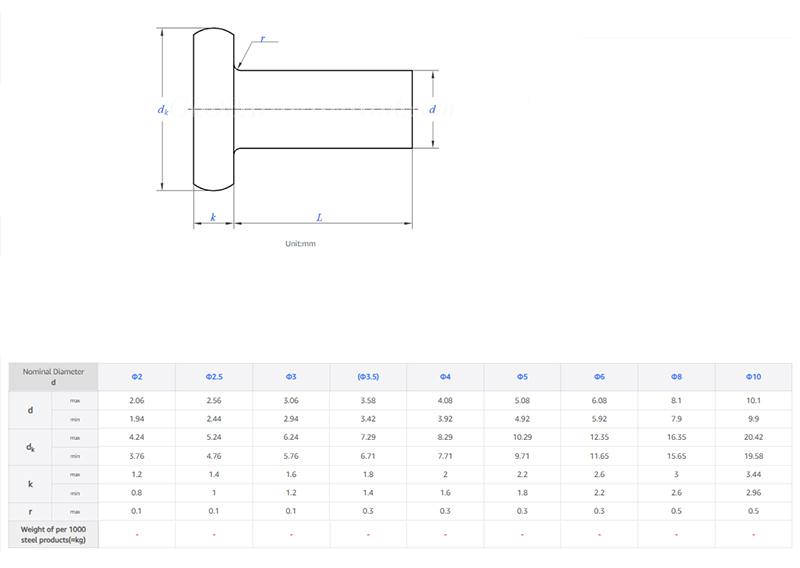Select the 2.06 cell under Φ2
The height and width of the screenshot is (568, 800).
pyautogui.click(x=137, y=400)
